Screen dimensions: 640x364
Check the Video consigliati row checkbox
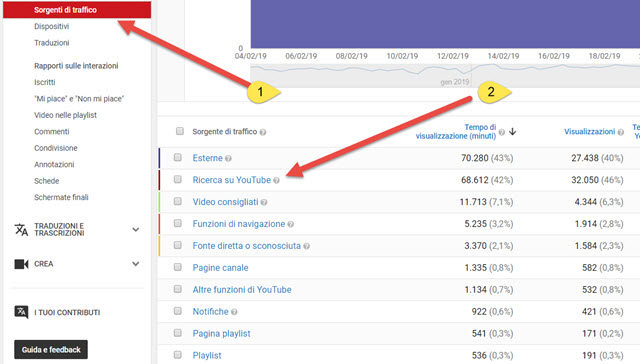(x=178, y=201)
